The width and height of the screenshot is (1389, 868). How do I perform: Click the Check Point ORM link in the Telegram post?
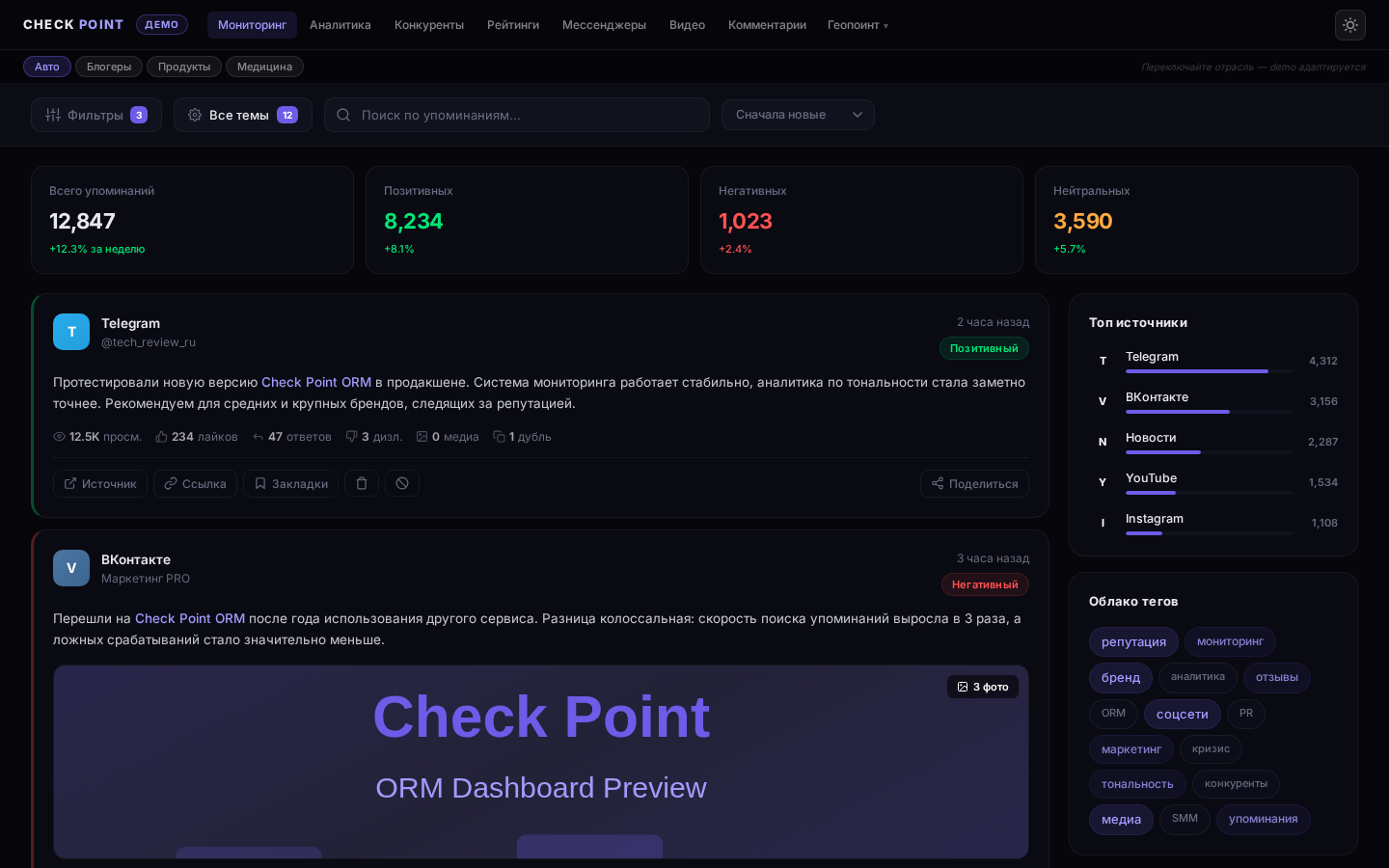pos(316,382)
